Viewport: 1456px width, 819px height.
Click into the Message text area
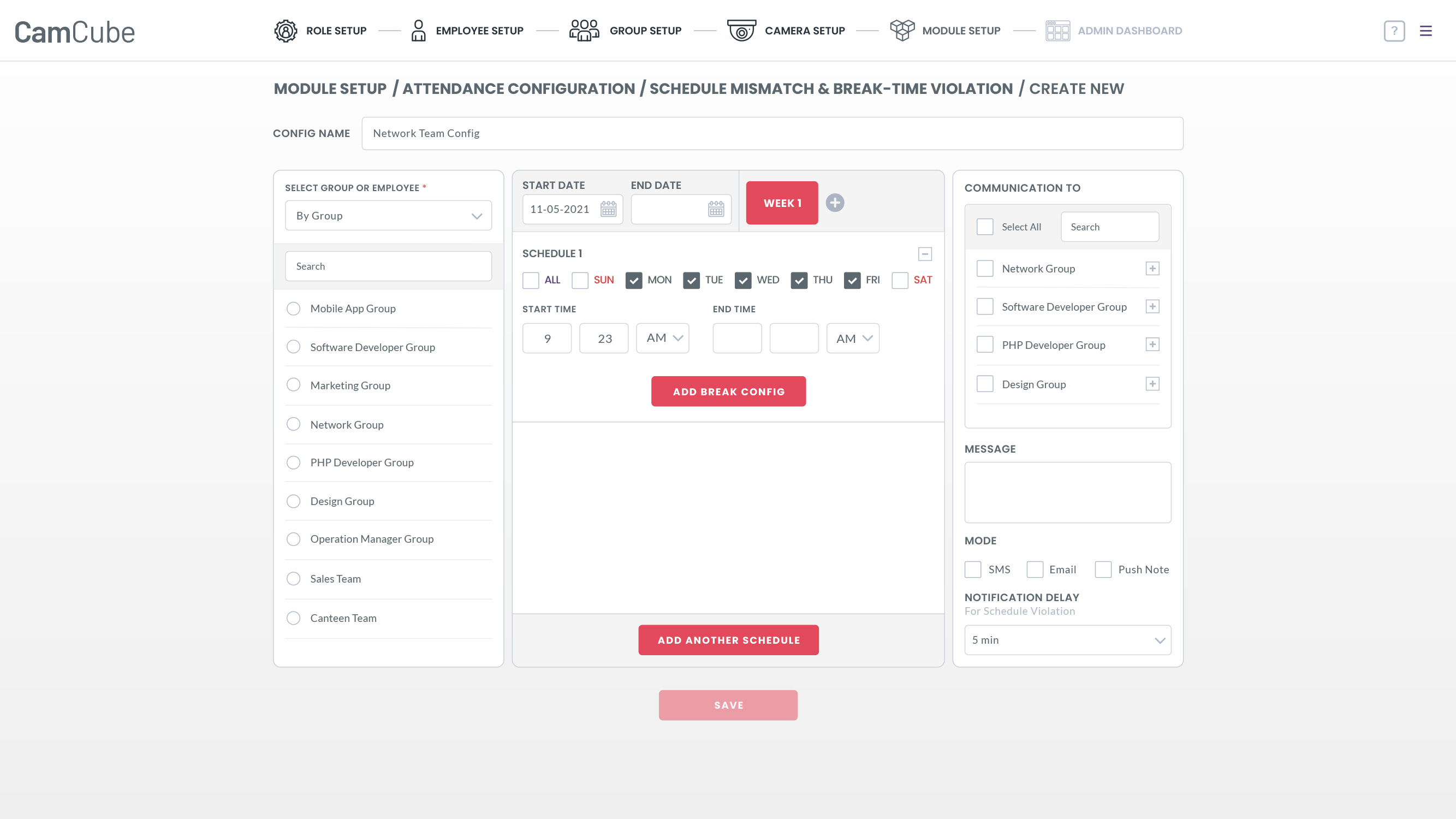tap(1067, 492)
